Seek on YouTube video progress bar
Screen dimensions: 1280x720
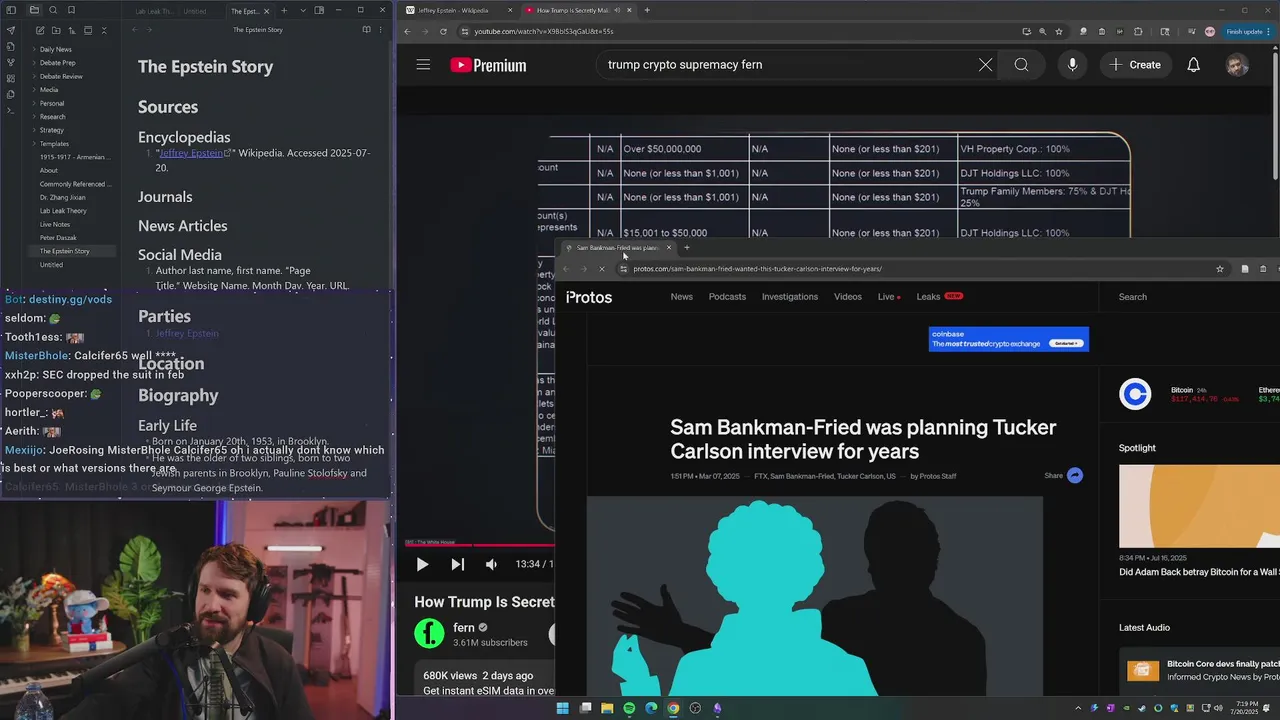pyautogui.click(x=480, y=546)
